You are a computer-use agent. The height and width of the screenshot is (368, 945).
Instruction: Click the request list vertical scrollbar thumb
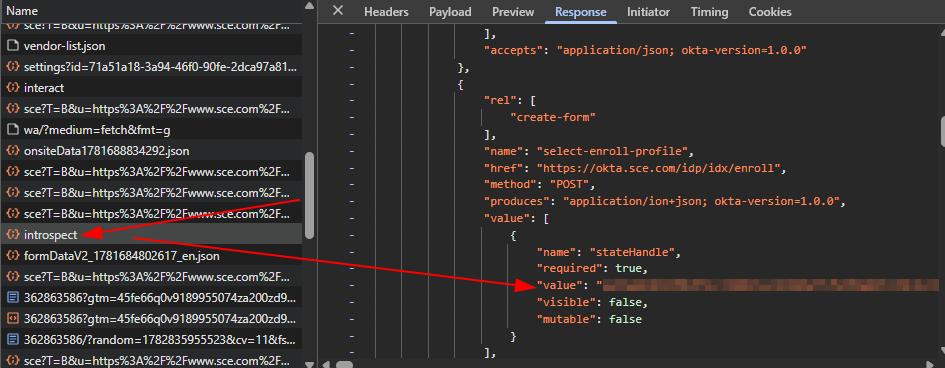coord(309,196)
